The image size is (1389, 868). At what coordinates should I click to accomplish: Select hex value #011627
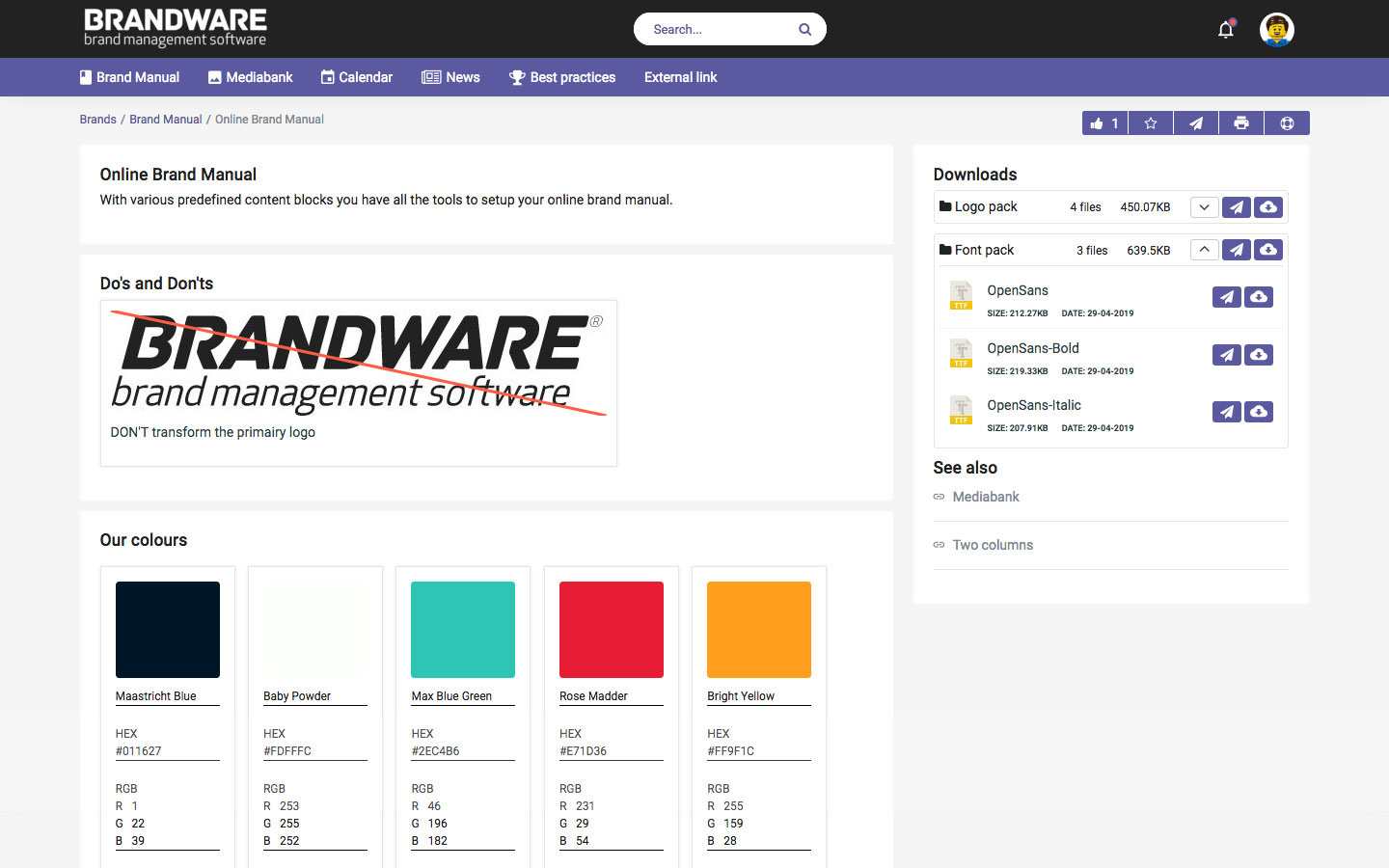point(139,751)
